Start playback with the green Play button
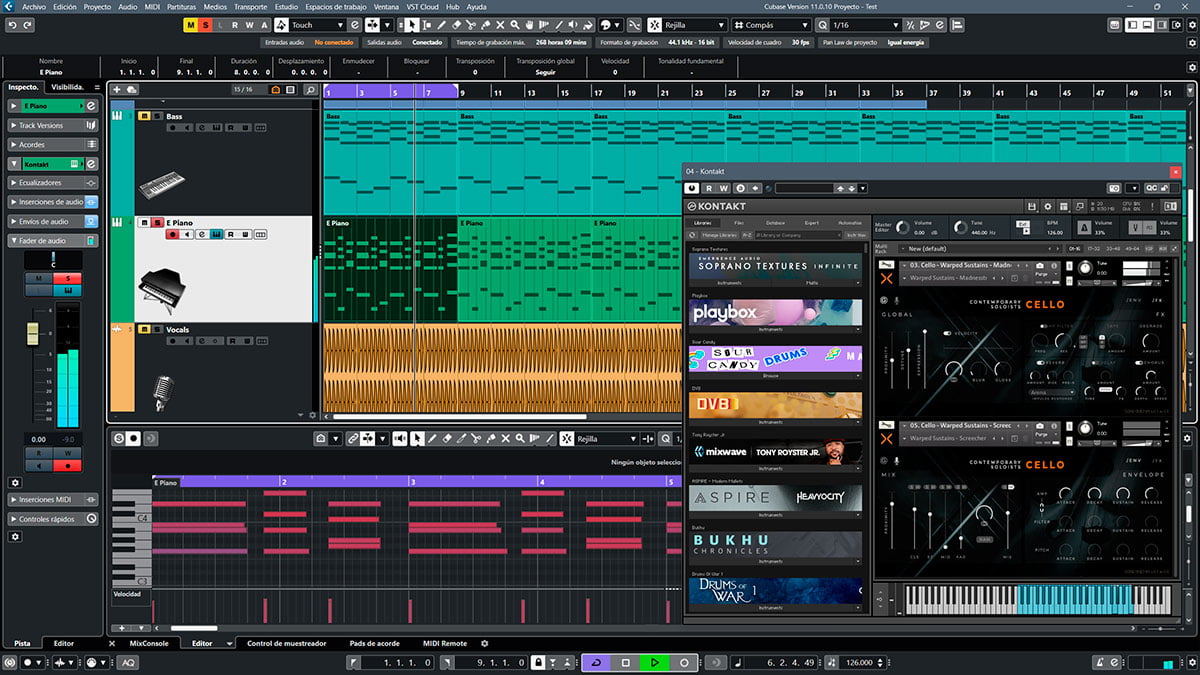 [655, 662]
